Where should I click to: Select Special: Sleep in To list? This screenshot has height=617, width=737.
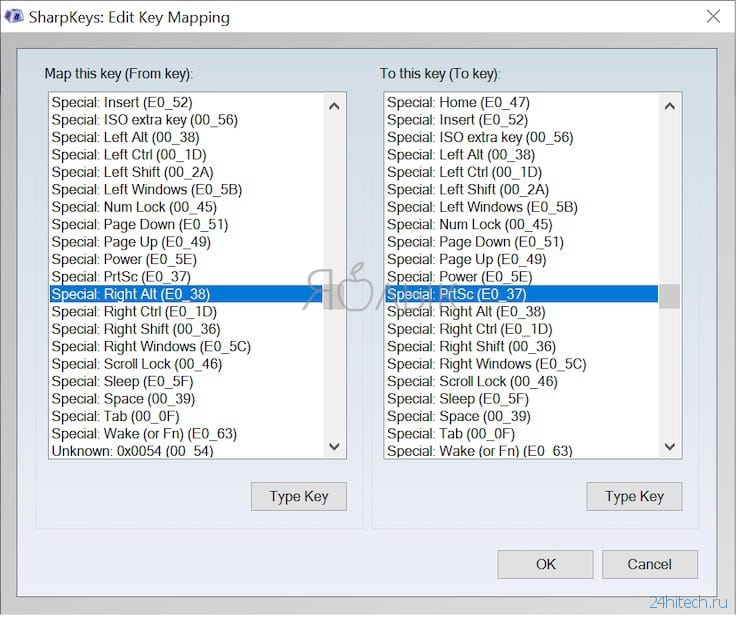522,398
